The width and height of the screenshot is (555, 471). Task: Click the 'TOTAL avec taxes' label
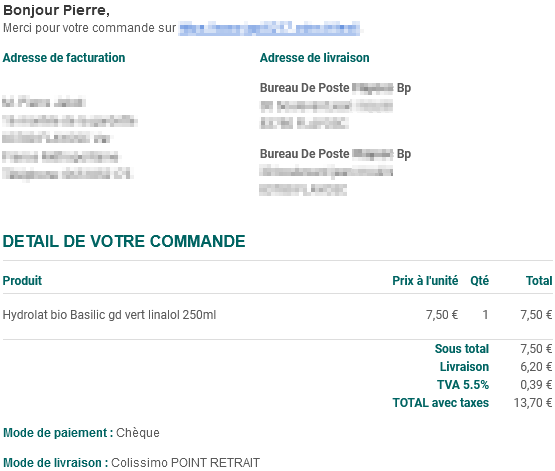(x=441, y=403)
